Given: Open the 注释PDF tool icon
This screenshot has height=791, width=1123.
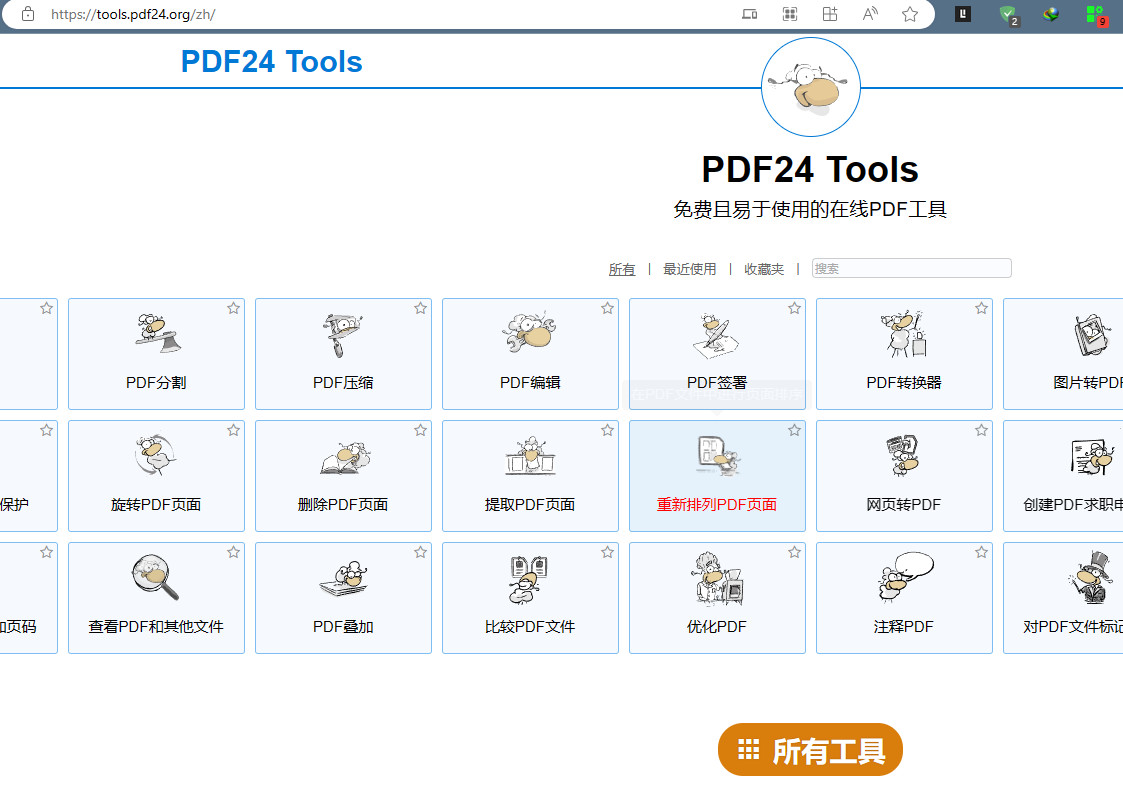Looking at the screenshot, I should [905, 577].
